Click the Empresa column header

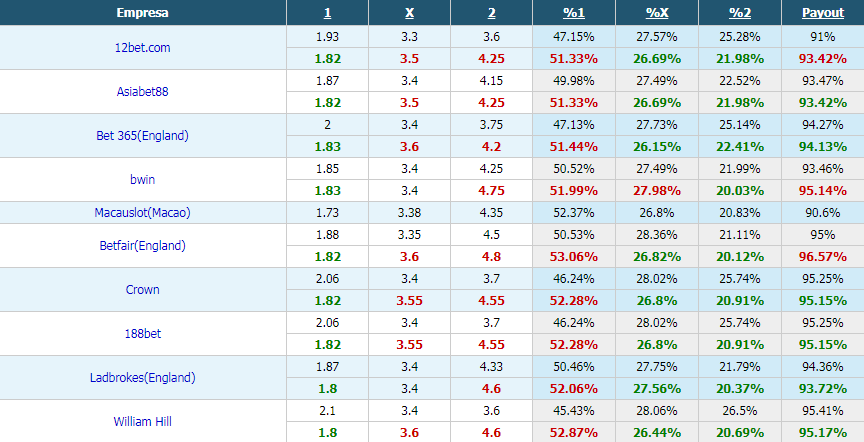tap(143, 13)
